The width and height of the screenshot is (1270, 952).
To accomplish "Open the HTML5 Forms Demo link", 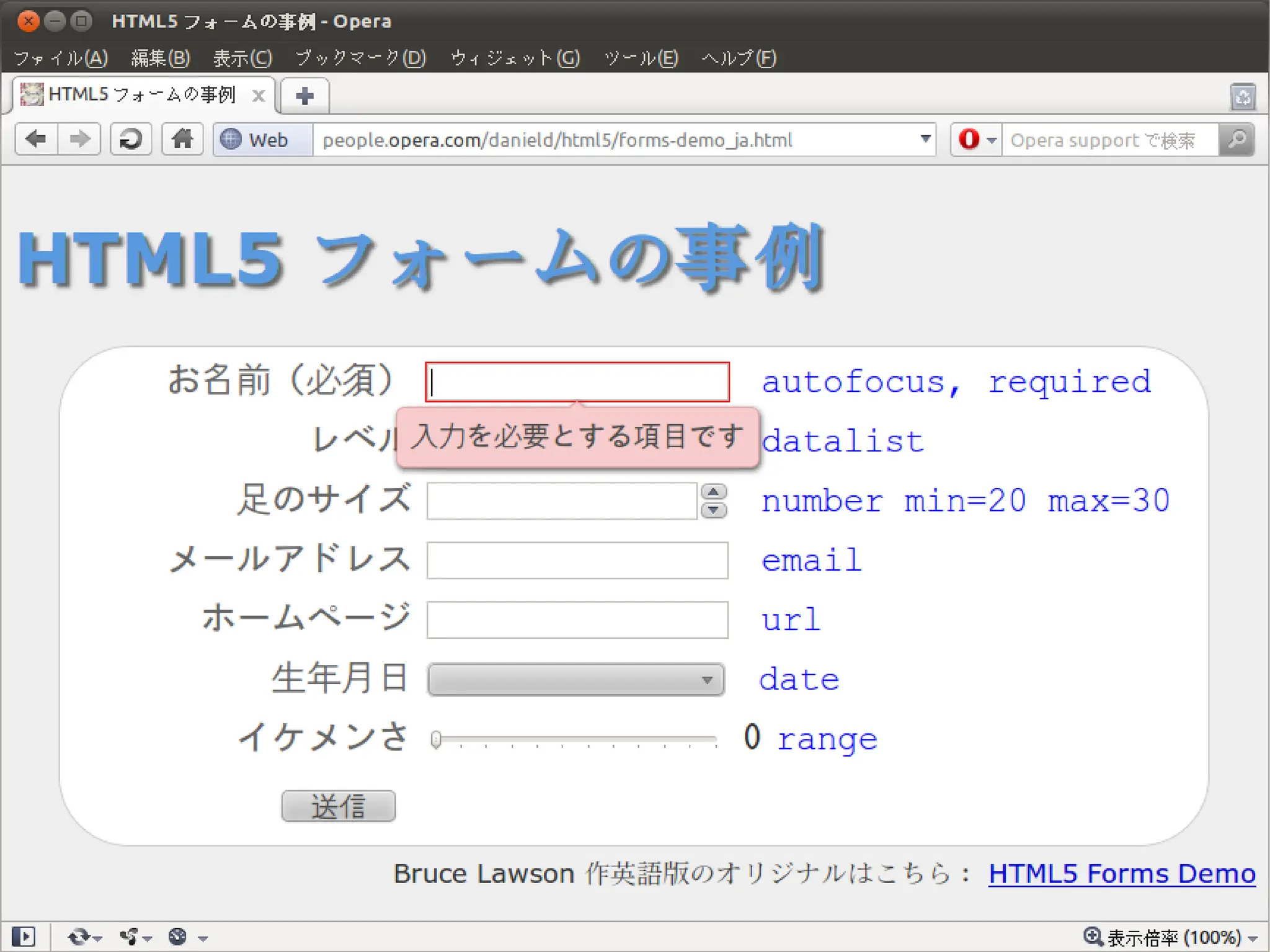I will coord(1122,873).
